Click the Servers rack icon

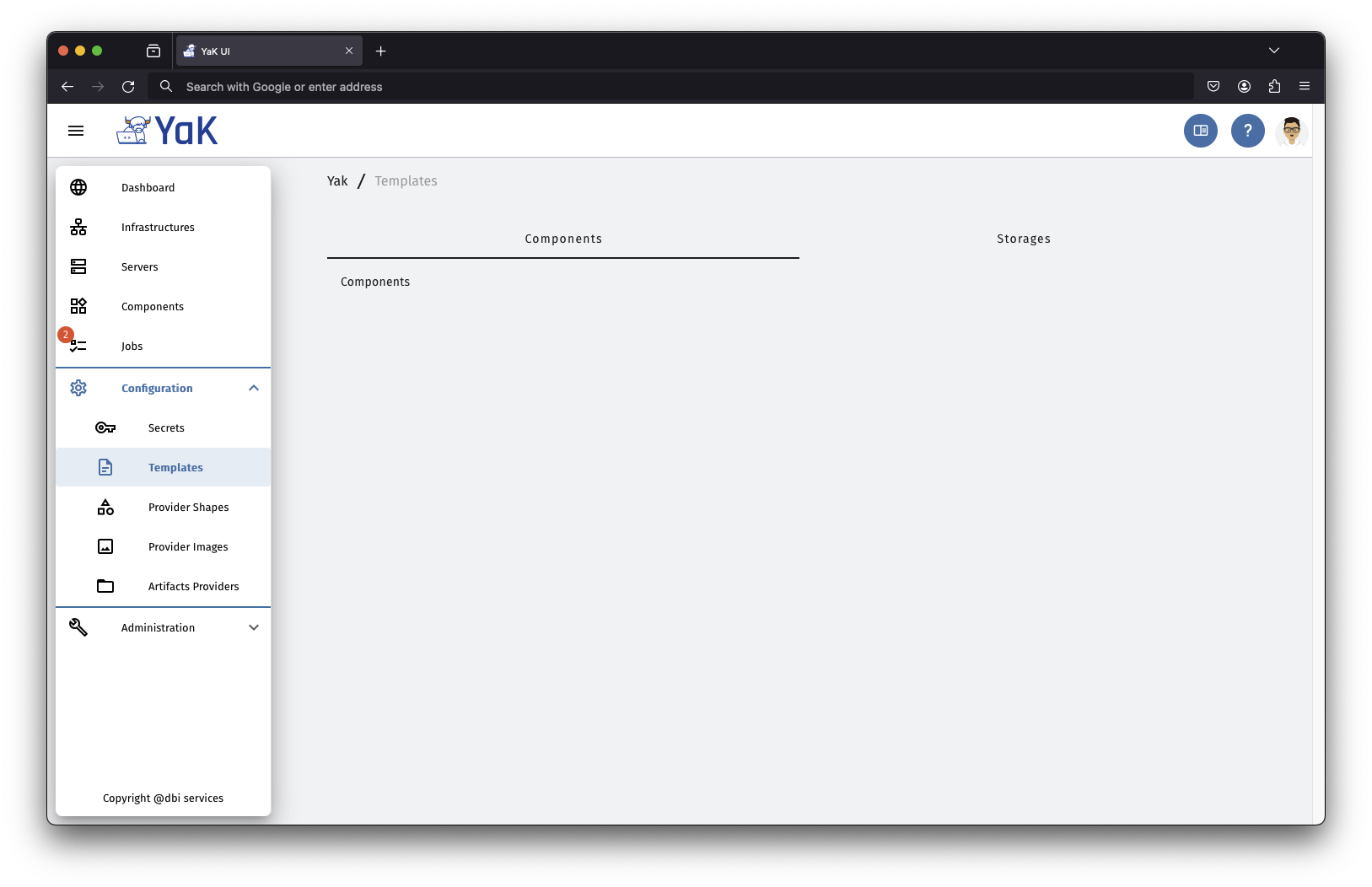tap(78, 266)
